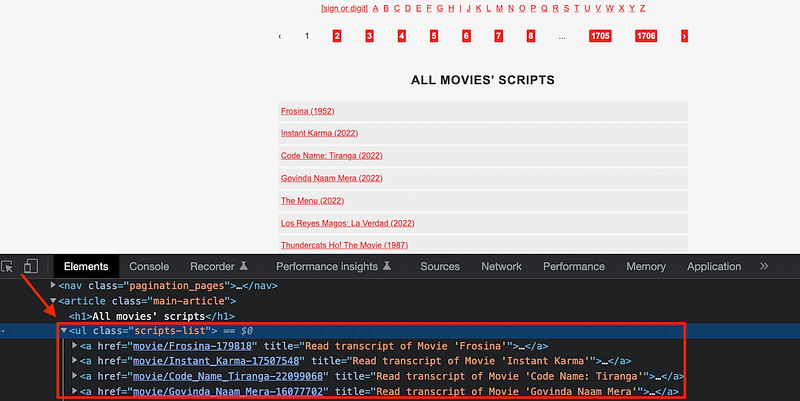Filter scripts by letter B

coord(386,8)
